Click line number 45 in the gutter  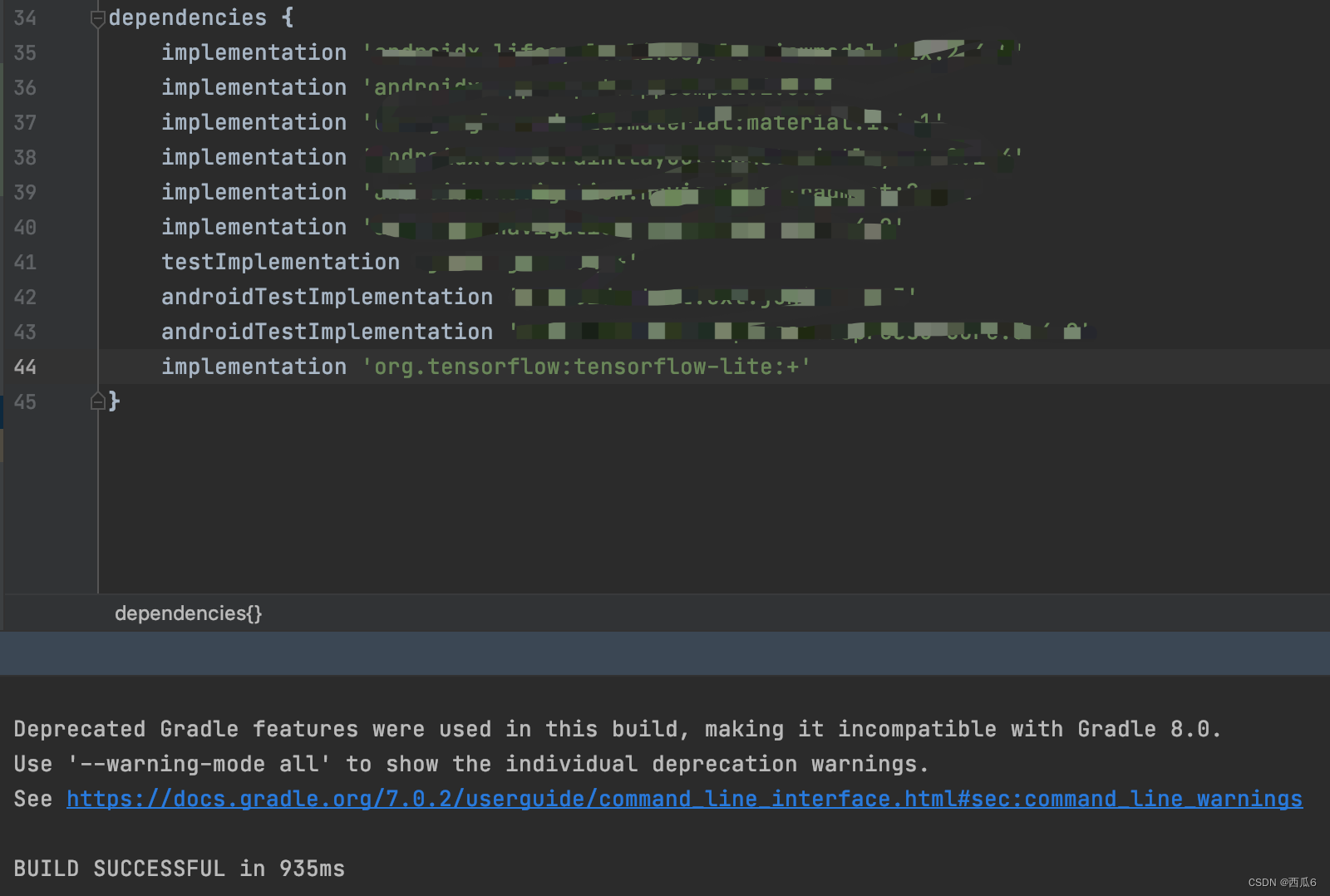[25, 401]
